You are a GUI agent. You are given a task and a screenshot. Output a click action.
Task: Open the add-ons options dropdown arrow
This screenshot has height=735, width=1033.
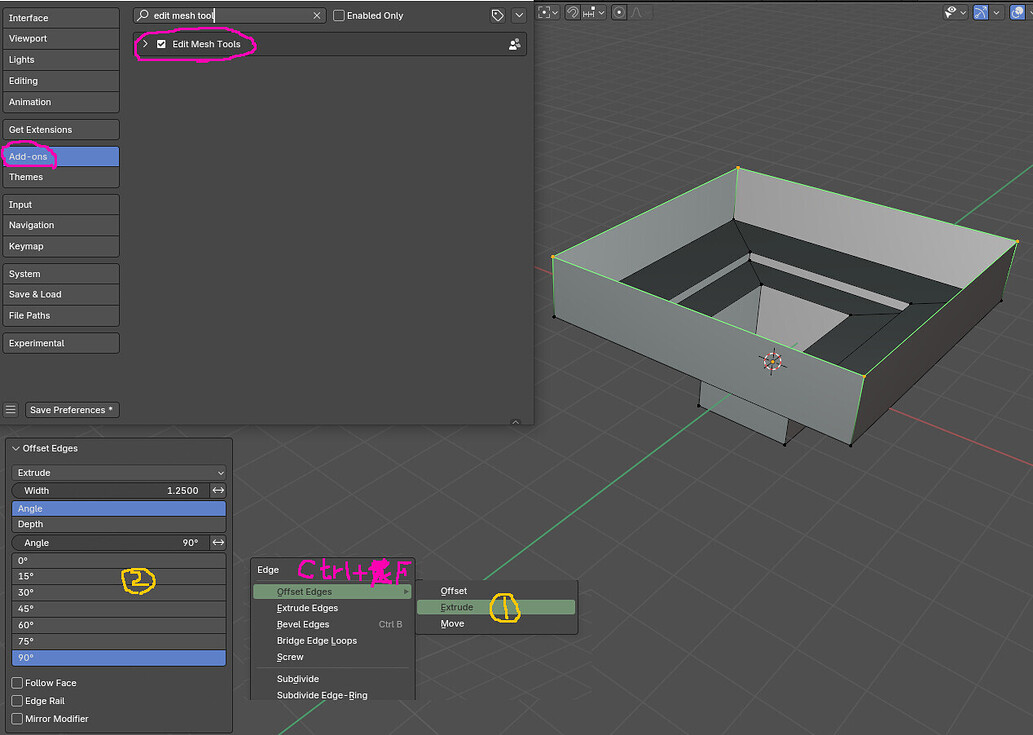point(519,15)
